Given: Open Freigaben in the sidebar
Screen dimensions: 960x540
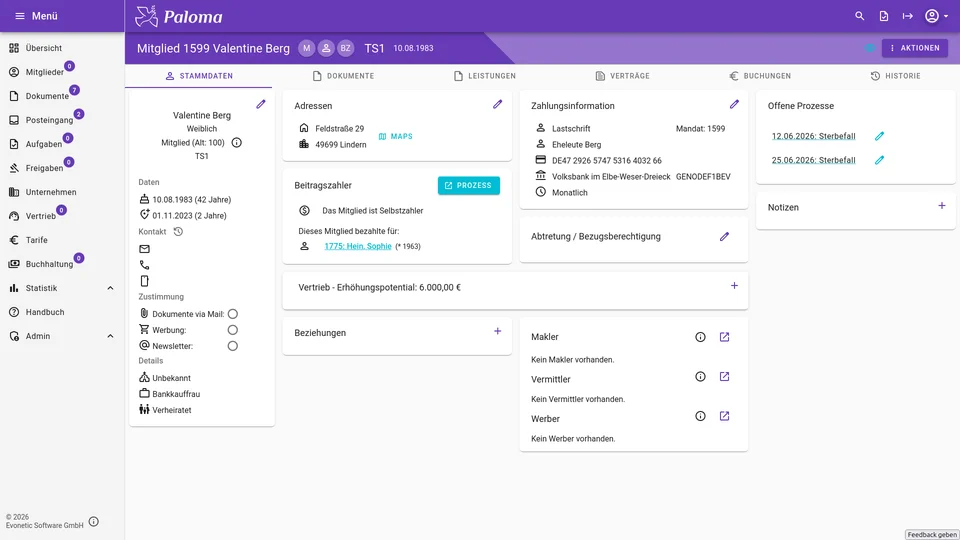Looking at the screenshot, I should pyautogui.click(x=62, y=168).
